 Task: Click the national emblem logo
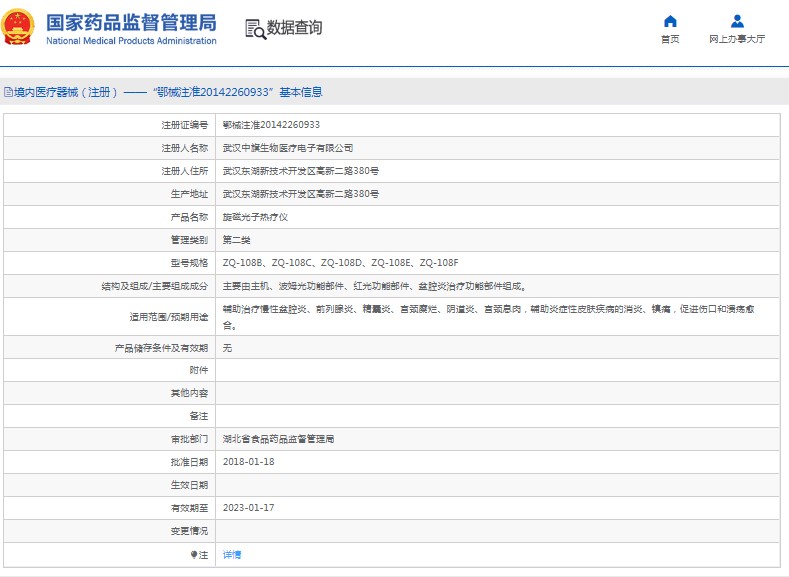18,27
